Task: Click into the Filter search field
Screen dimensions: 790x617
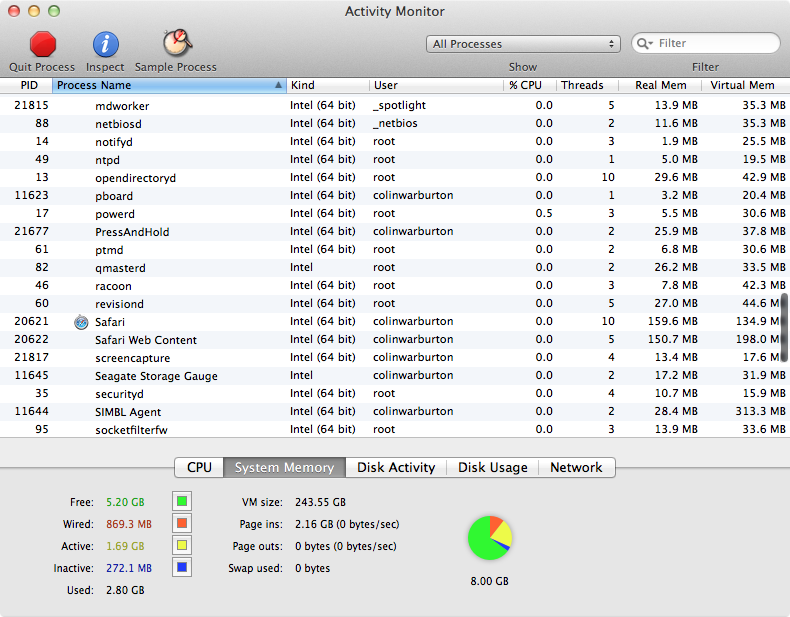Action: coord(705,43)
